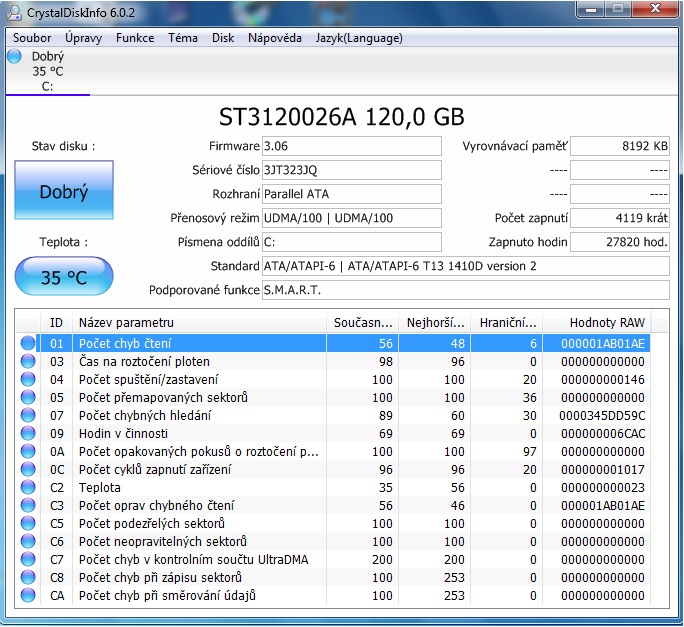Click status circle for Čas na roztočení ploten

coord(28,361)
